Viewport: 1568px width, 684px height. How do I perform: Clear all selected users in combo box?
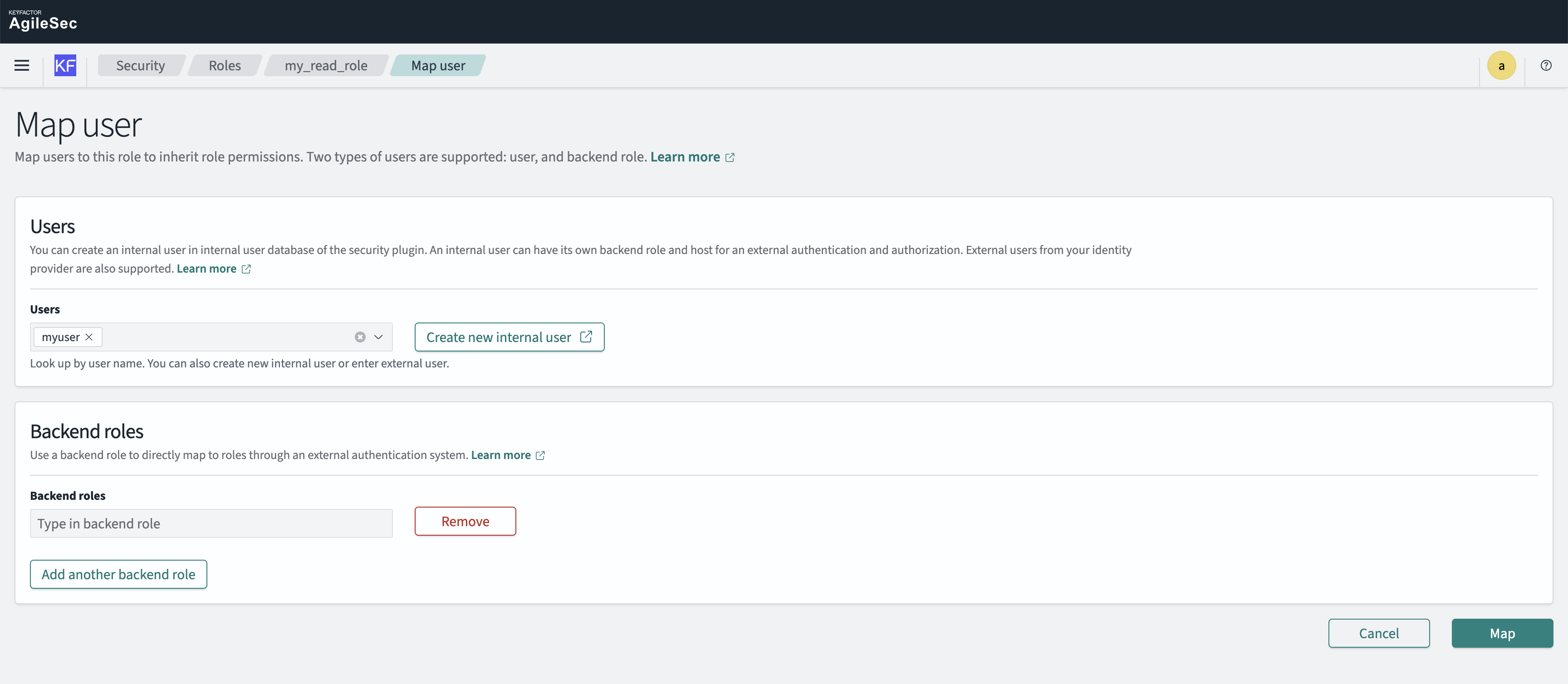click(x=360, y=337)
